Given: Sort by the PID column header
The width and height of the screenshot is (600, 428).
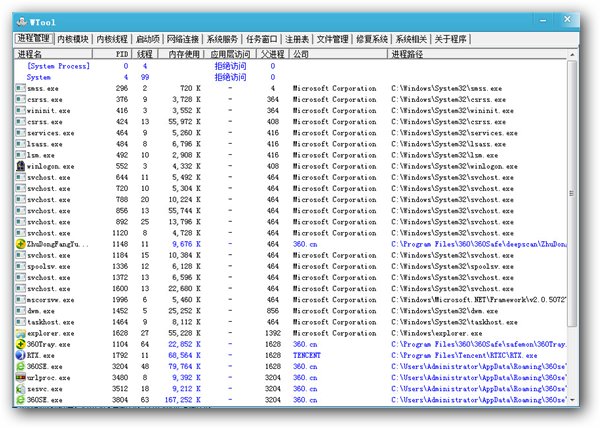Looking at the screenshot, I should pyautogui.click(x=112, y=54).
